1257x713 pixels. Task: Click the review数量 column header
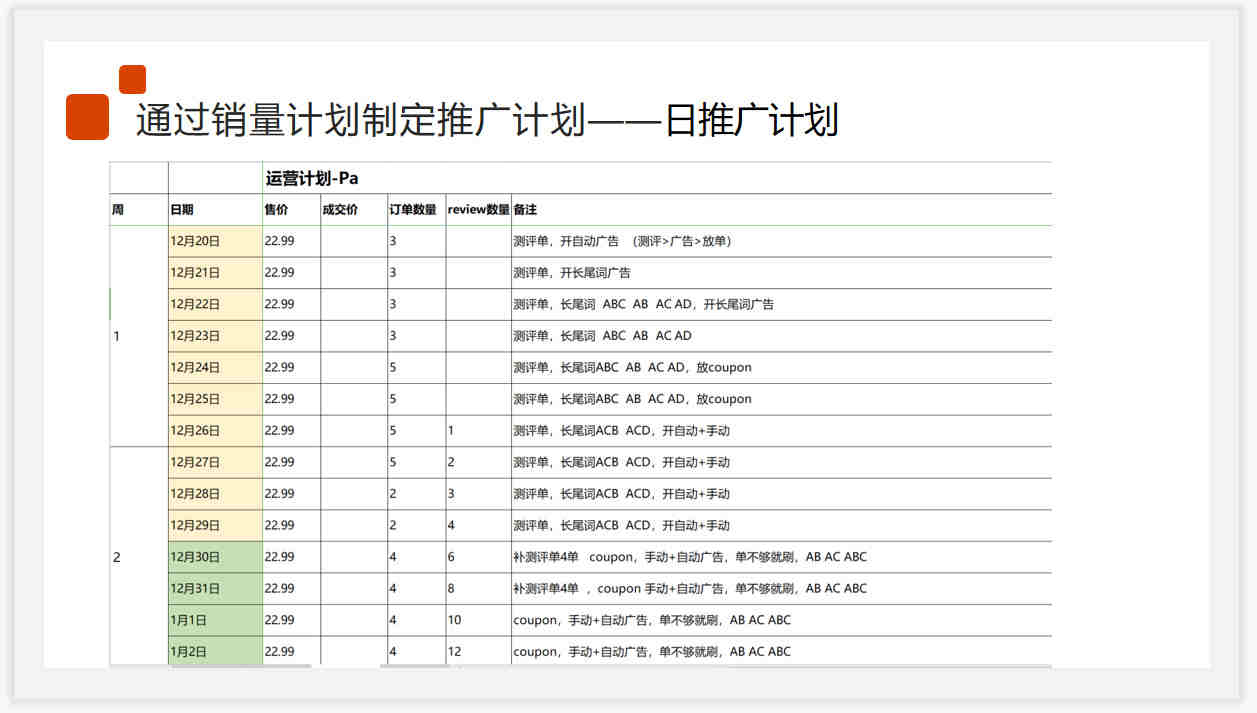tap(479, 210)
